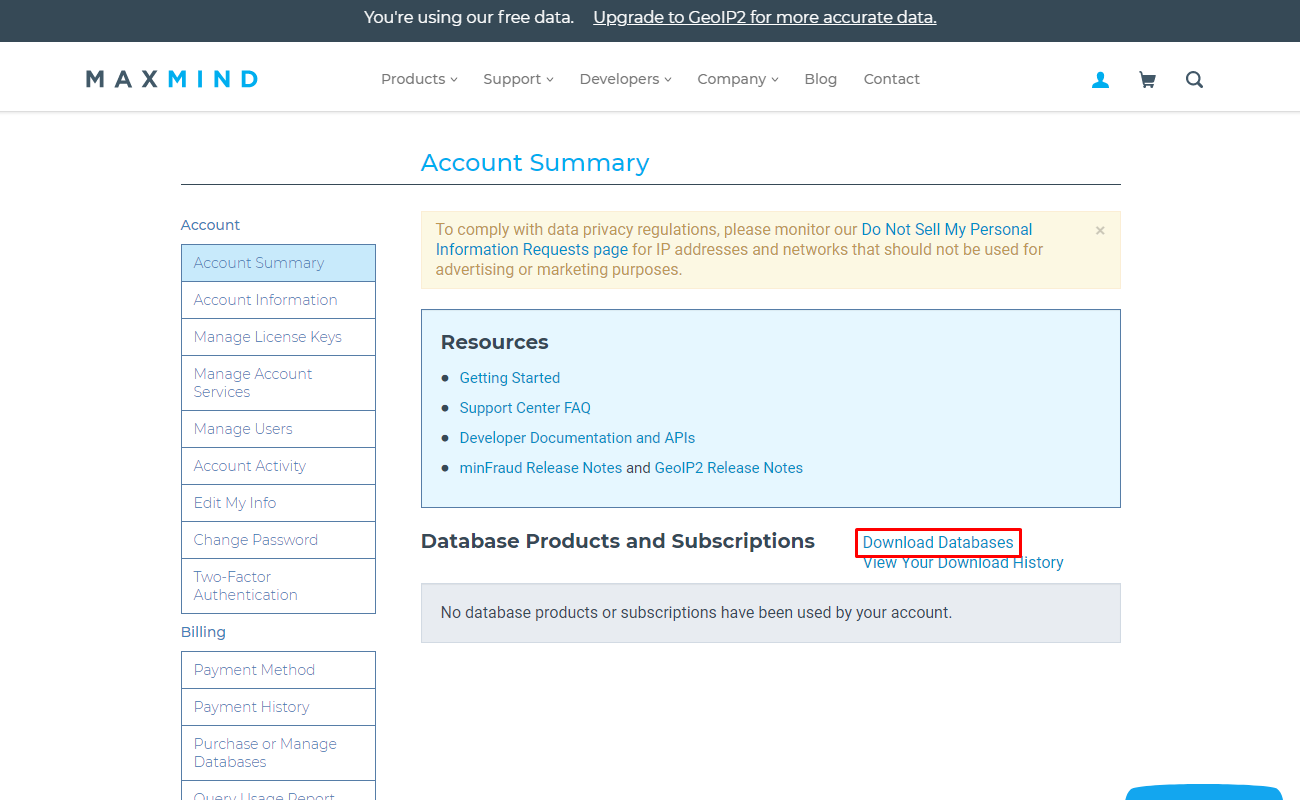
Task: Click the Billing section label
Action: tap(203, 632)
